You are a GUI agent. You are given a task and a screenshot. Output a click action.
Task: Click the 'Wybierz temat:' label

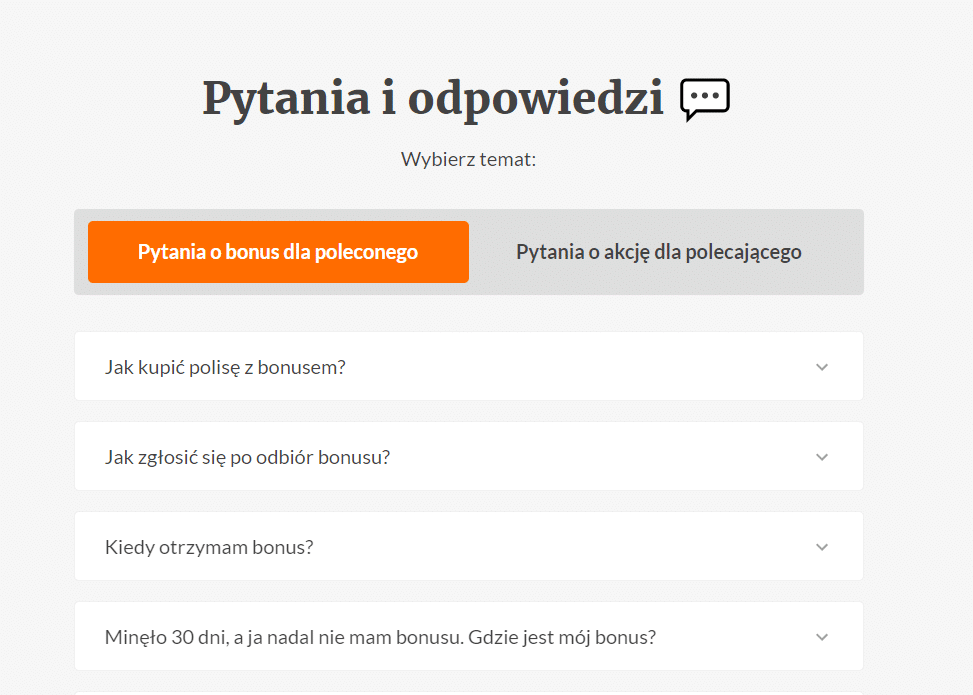click(x=469, y=159)
